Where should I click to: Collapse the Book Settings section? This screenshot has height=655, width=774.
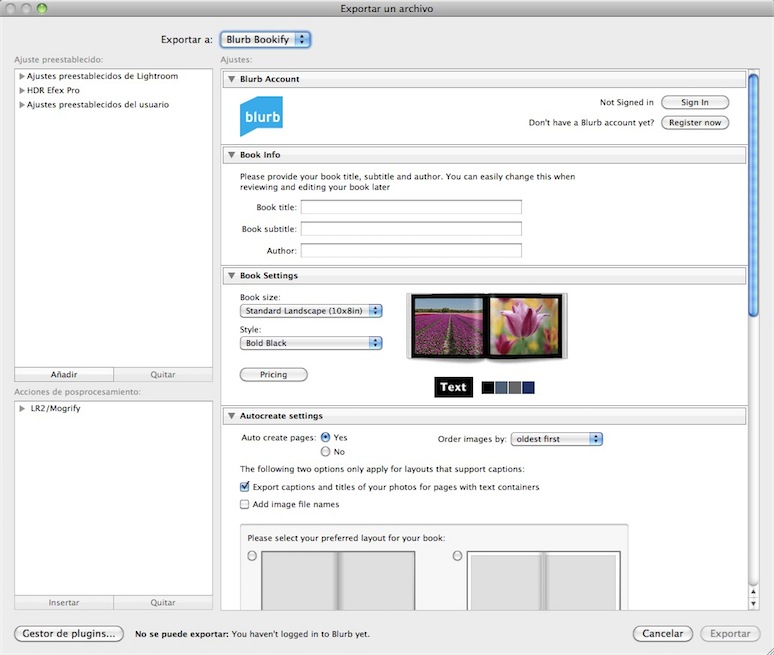[231, 275]
